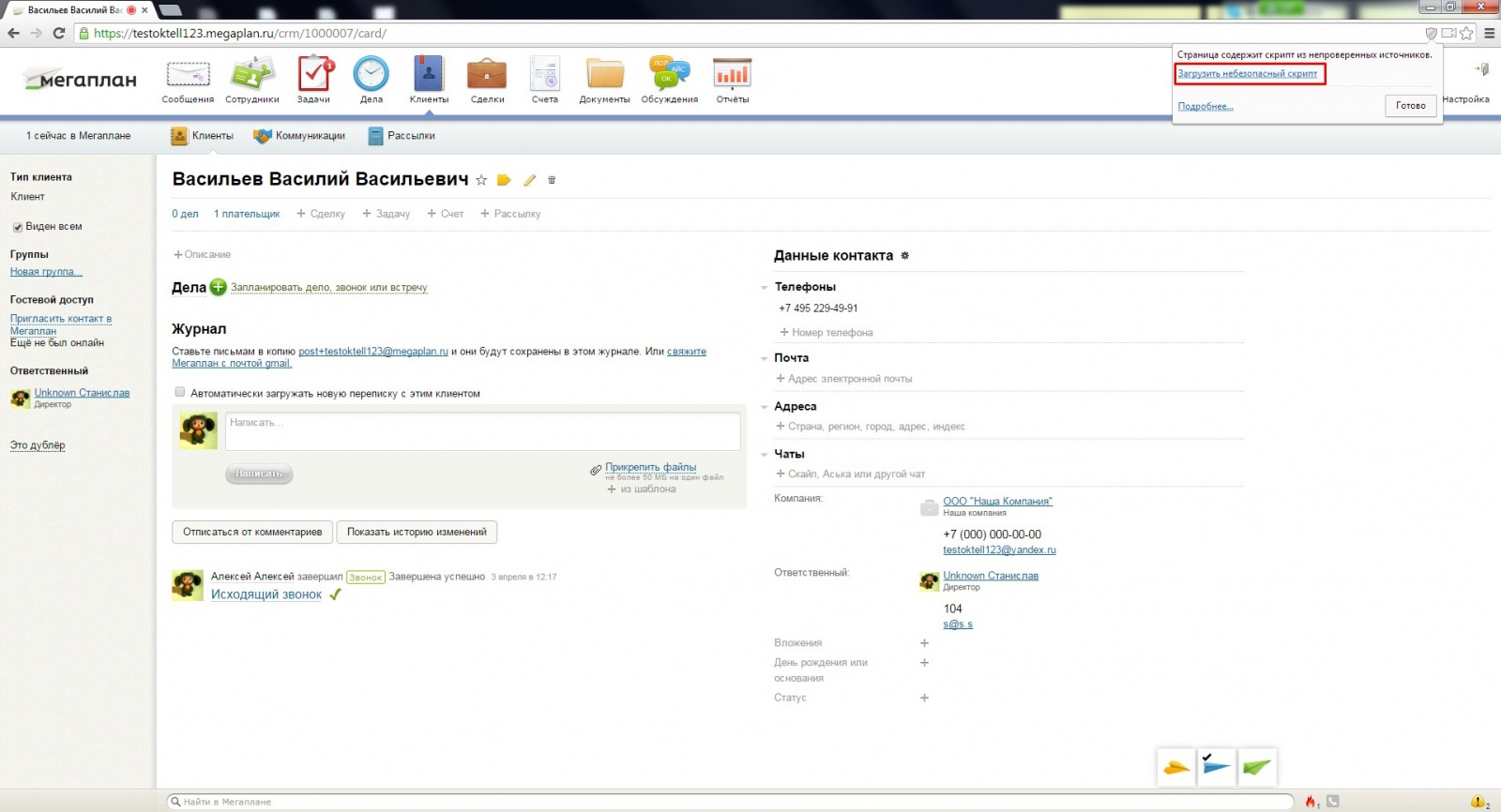The image size is (1501, 812).
Task: Open the Задачи (Tasks) module icon
Action: click(314, 75)
